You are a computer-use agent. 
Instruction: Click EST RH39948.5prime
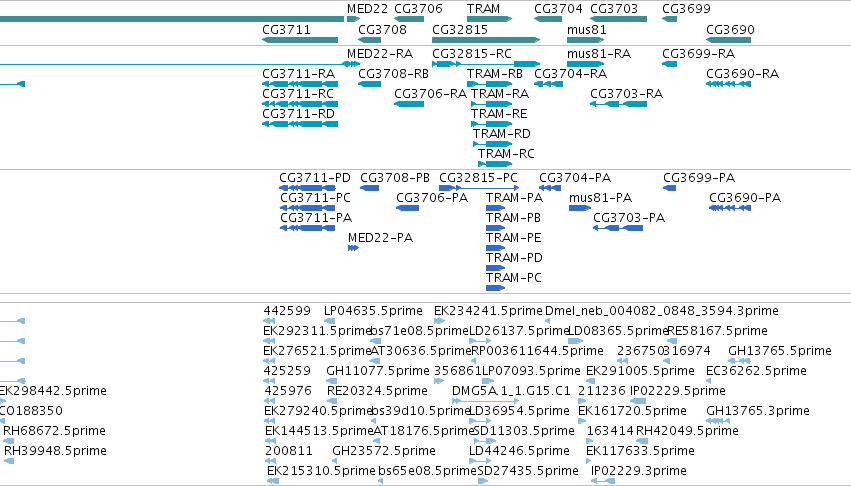55,451
